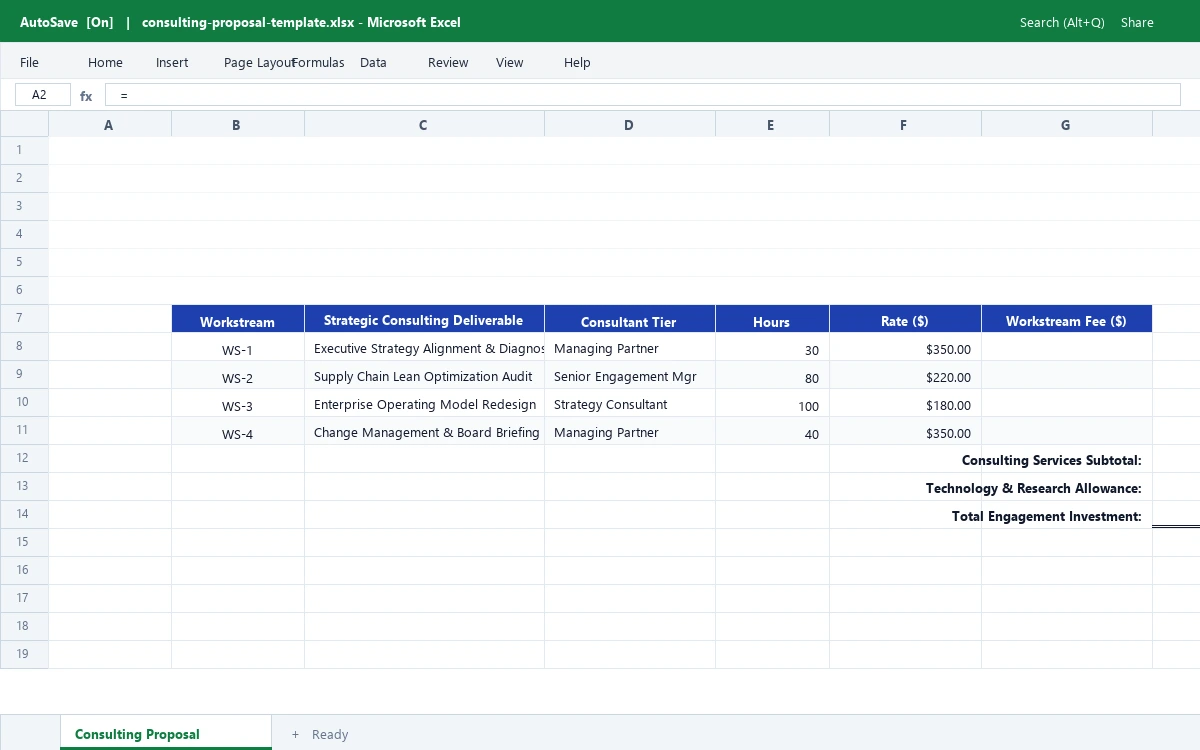The width and height of the screenshot is (1200, 750).
Task: Click the Share button
Action: pos(1137,22)
